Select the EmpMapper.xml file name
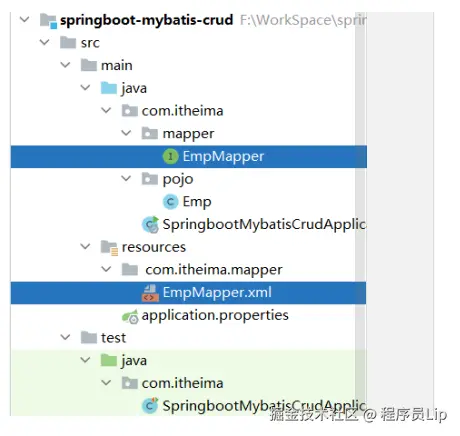The width and height of the screenshot is (460, 436). click(x=217, y=293)
